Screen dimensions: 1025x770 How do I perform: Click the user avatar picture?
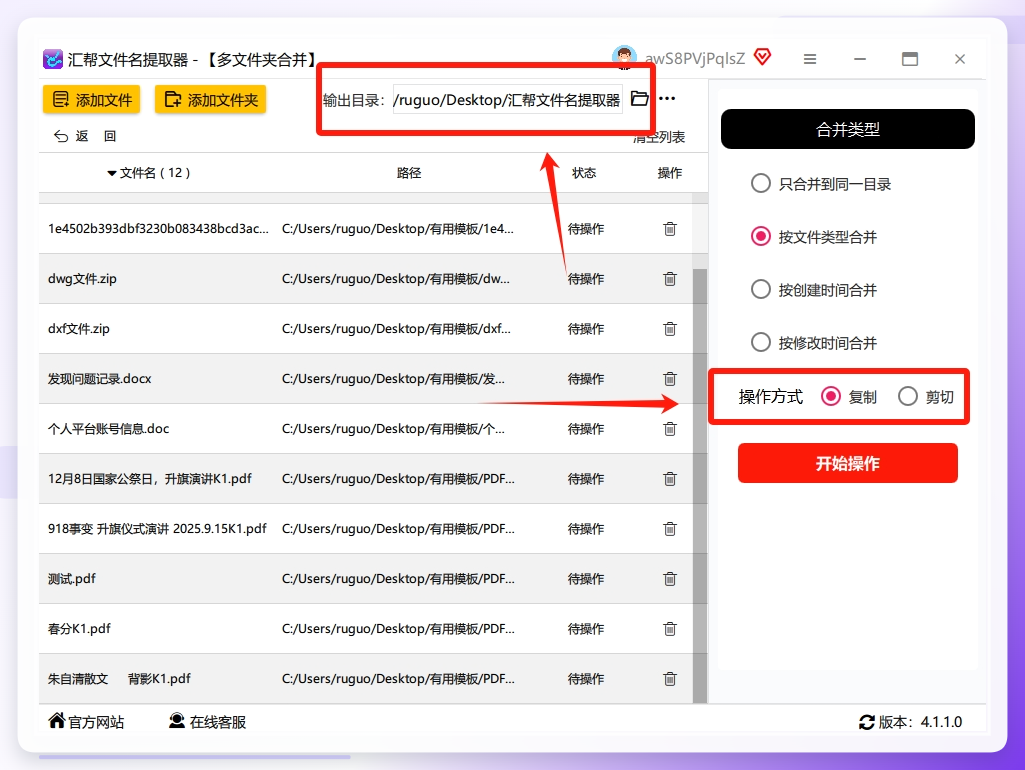pyautogui.click(x=624, y=58)
